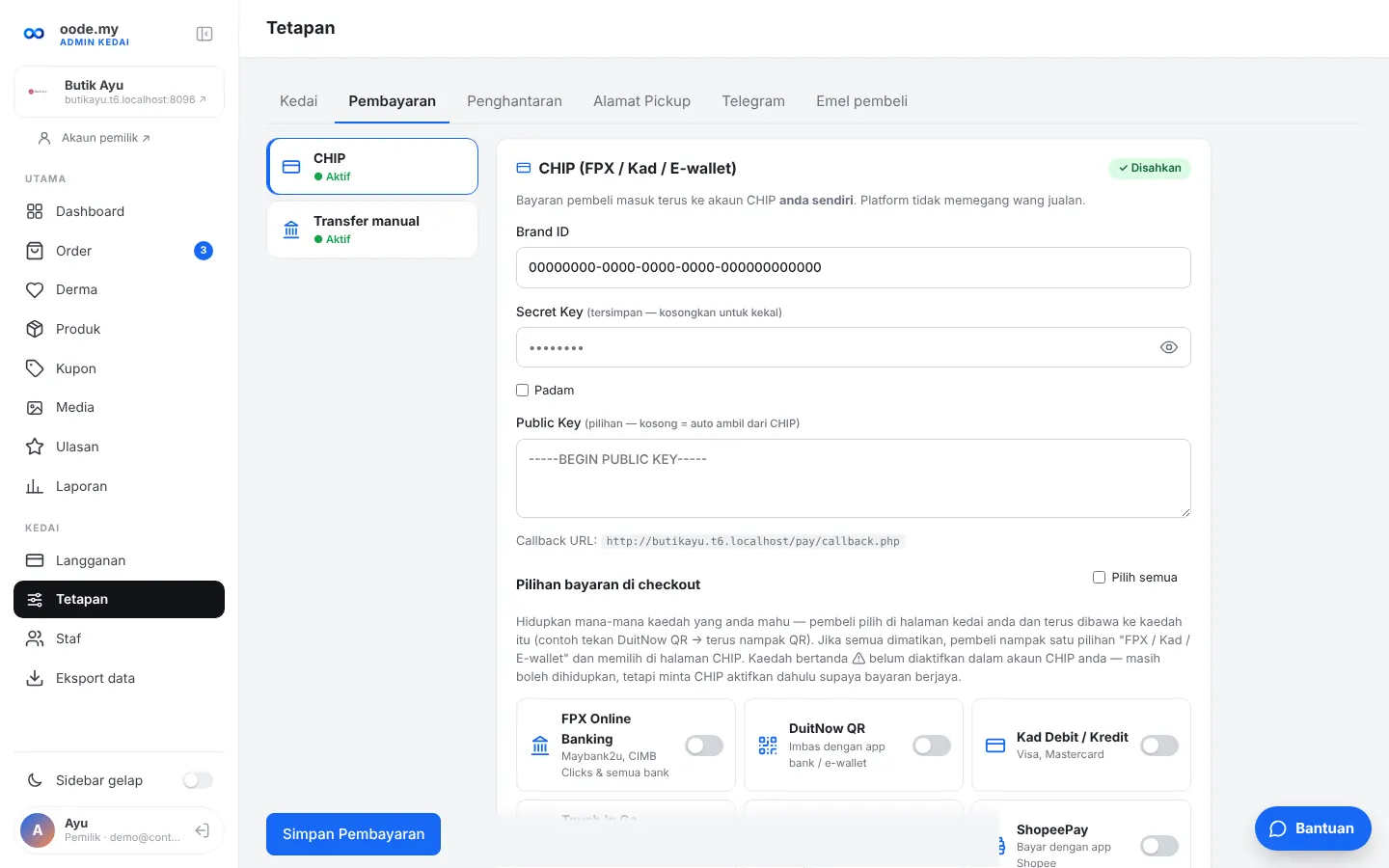Screen dimensions: 1389x868
Task: Open Kupon tag item
Action: point(119,368)
